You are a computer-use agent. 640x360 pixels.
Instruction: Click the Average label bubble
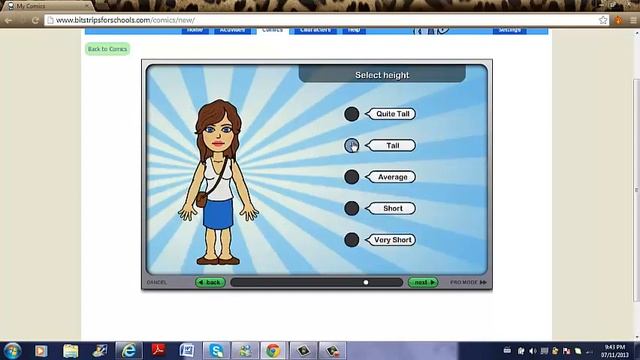391,177
